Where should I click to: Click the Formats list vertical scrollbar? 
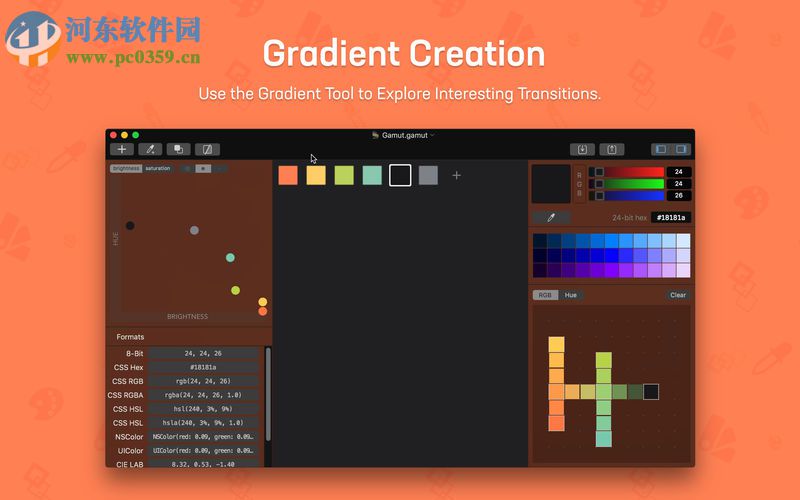(268, 394)
